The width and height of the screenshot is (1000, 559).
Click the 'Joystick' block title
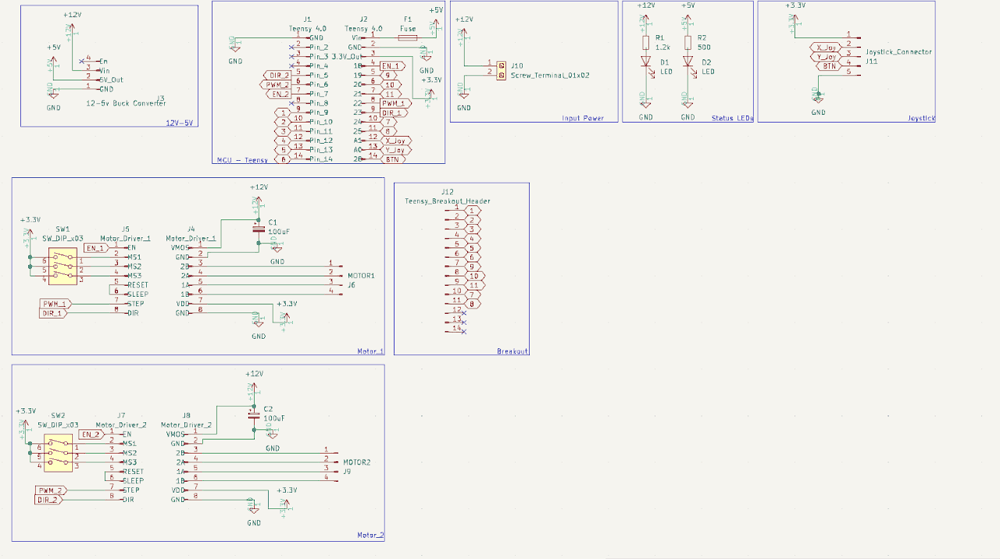tap(922, 118)
